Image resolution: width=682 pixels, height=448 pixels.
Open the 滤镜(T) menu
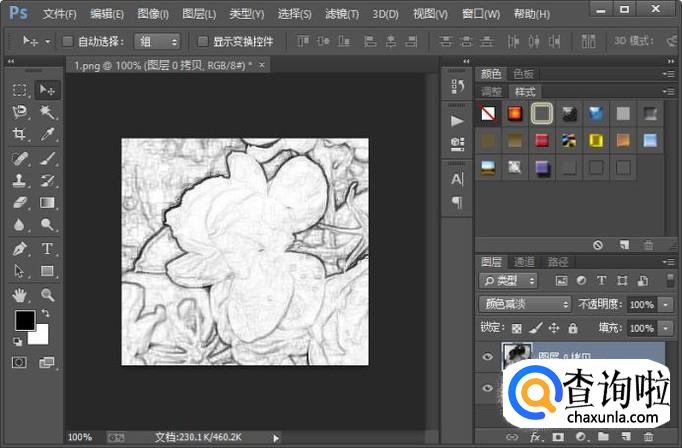click(x=344, y=14)
